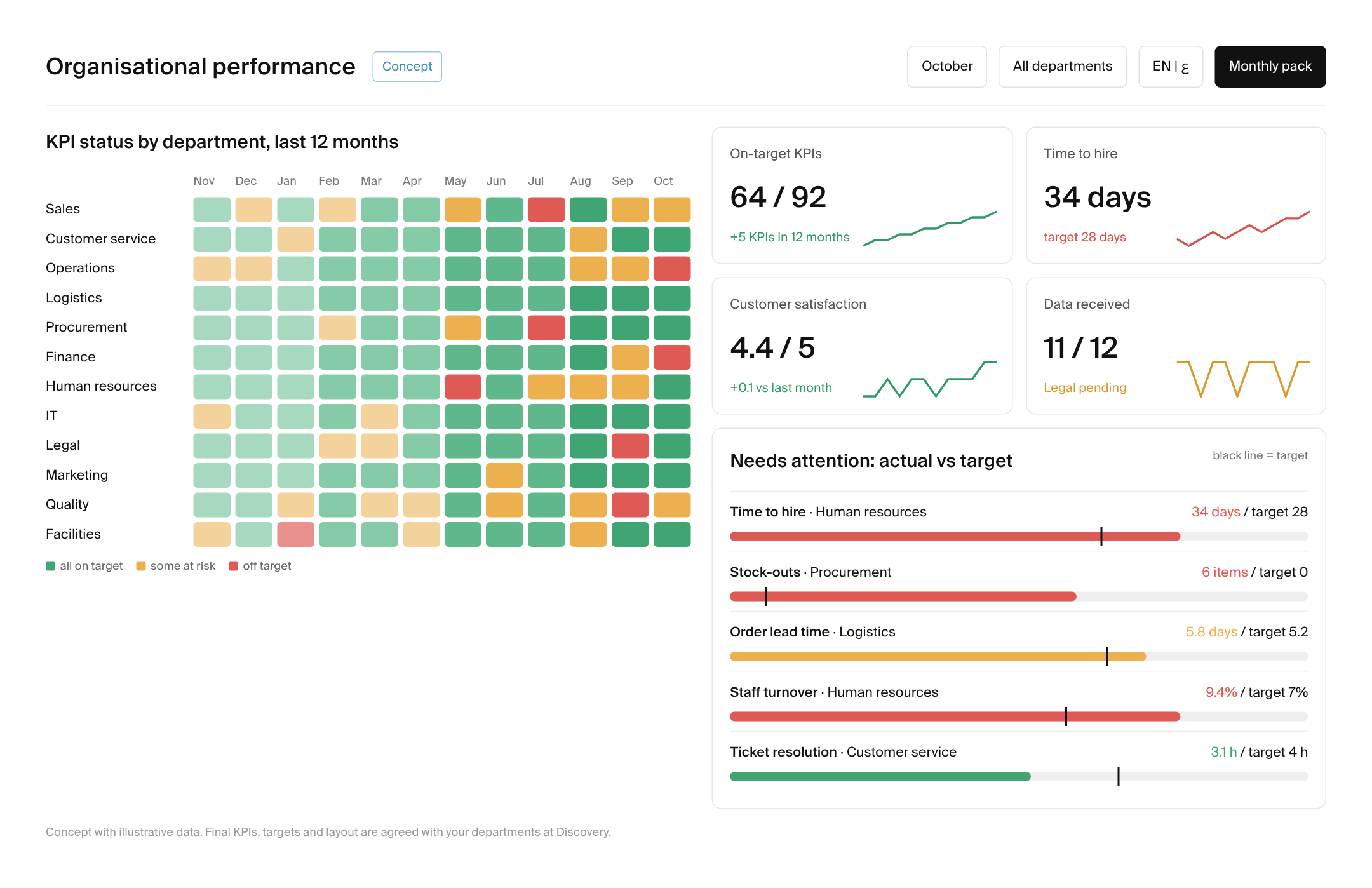Screen dimensions: 1372x888
Task: Click the Stock-outs Procurement progress bar
Action: pos(1019,596)
